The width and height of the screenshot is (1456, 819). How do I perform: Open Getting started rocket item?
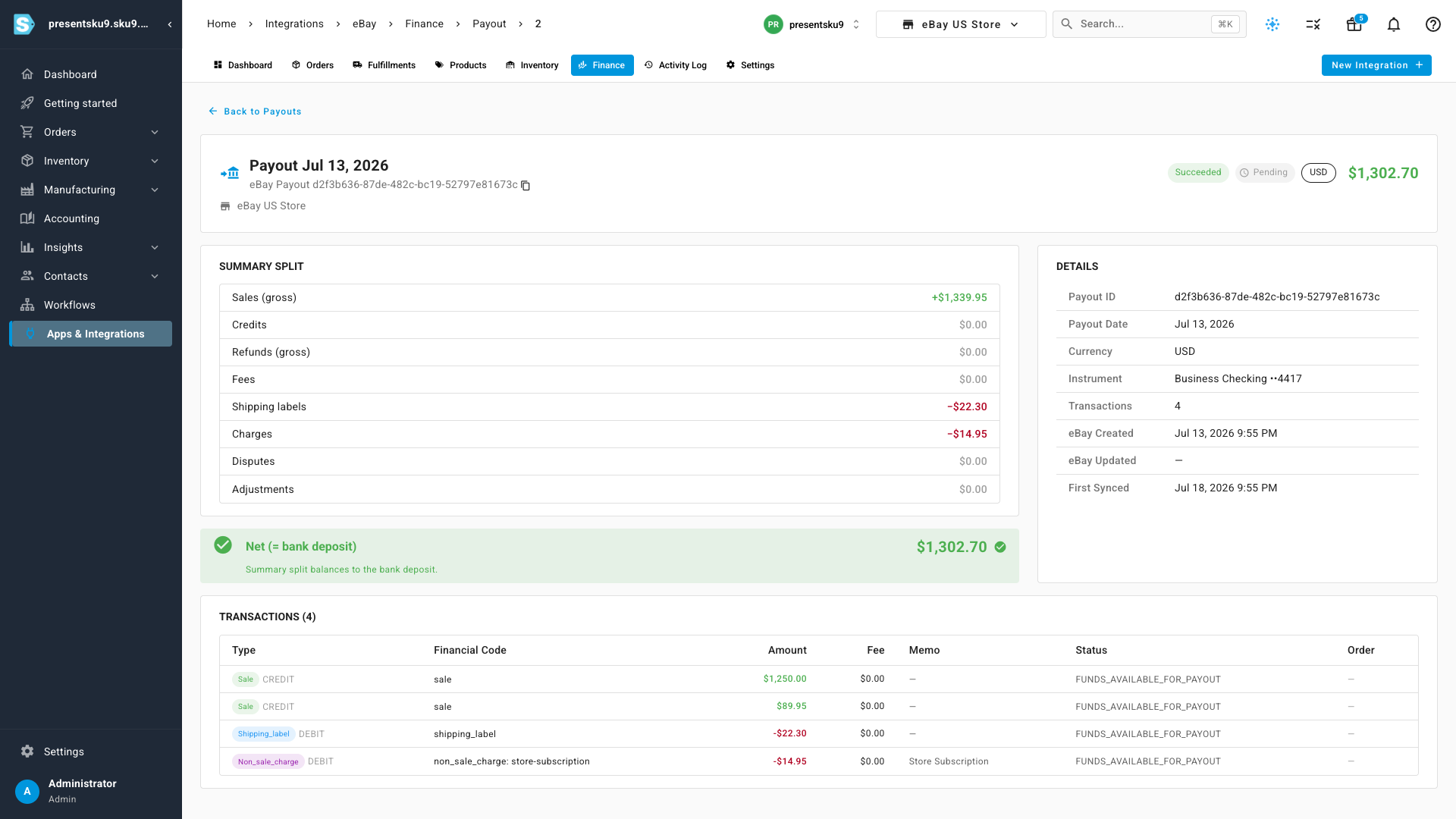tap(91, 103)
